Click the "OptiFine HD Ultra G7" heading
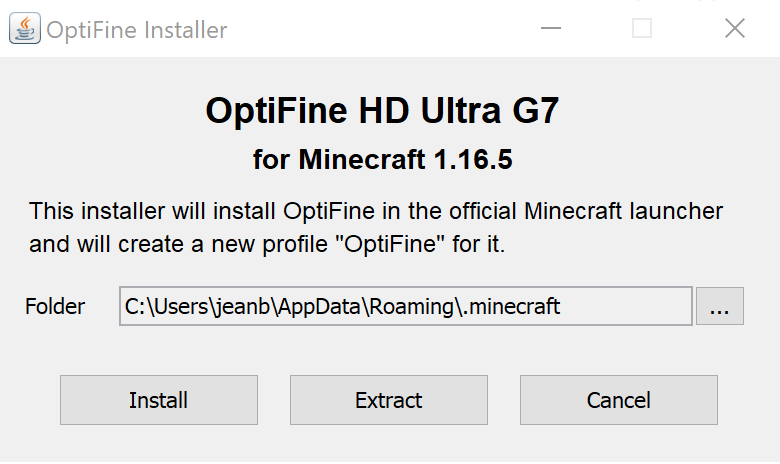This screenshot has width=780, height=464. click(x=382, y=111)
